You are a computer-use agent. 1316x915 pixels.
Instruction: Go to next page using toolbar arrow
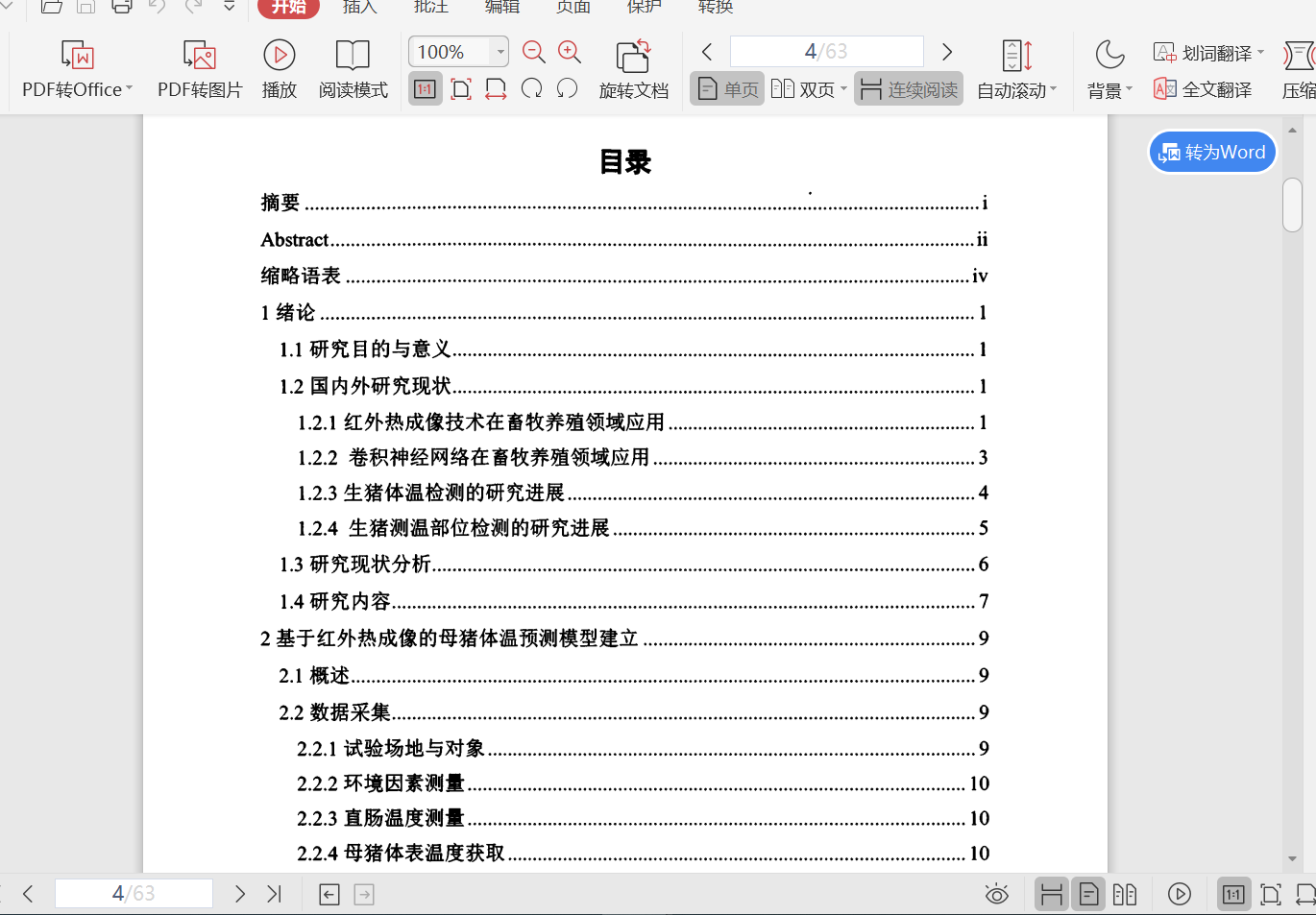pos(947,52)
